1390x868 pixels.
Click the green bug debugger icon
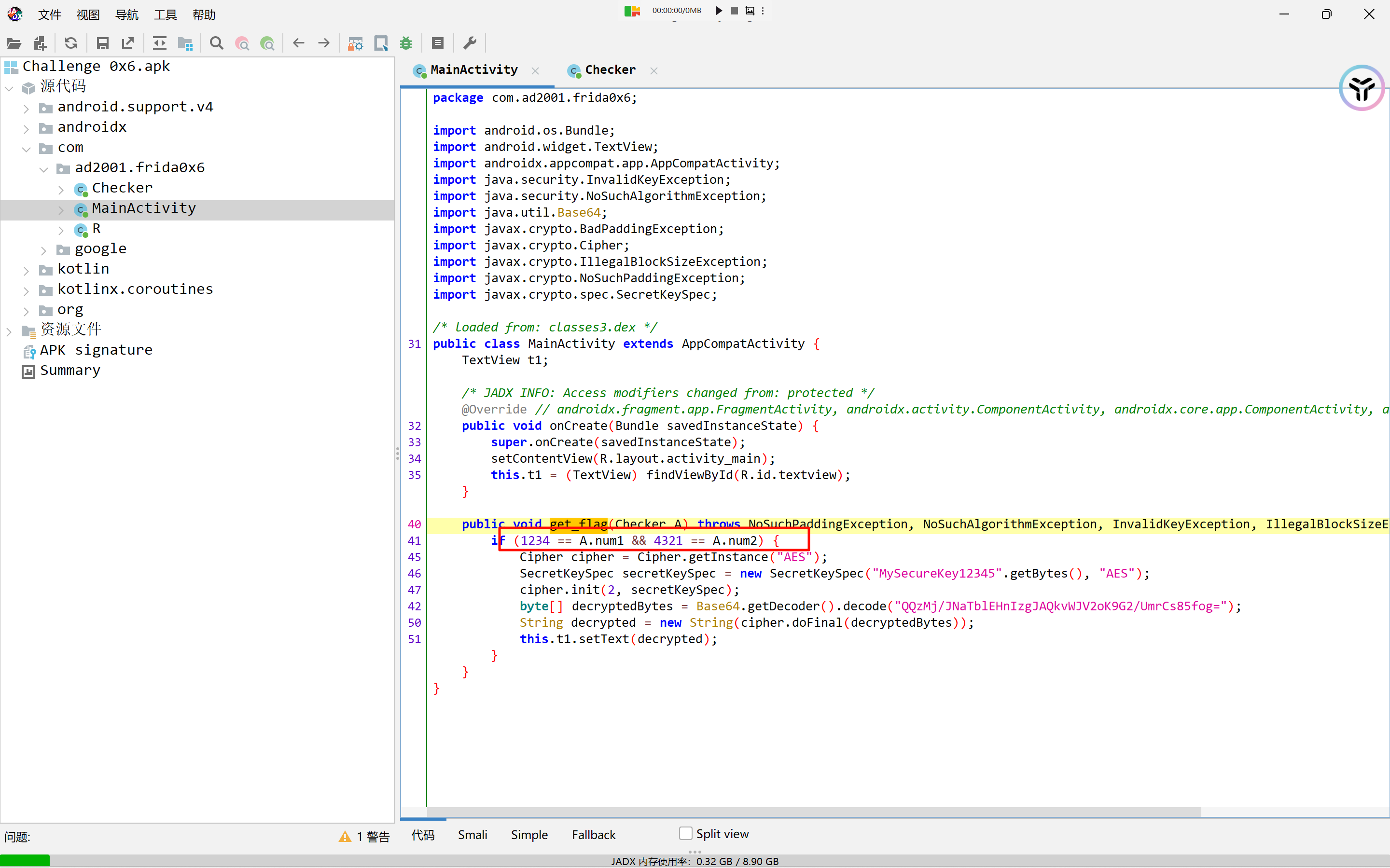406,43
